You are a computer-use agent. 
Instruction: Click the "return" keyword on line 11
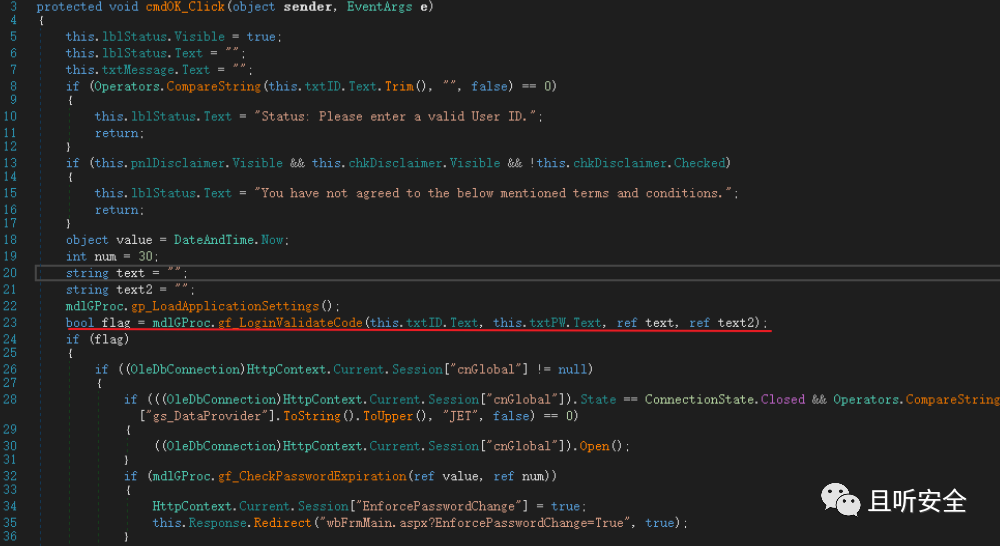point(118,133)
